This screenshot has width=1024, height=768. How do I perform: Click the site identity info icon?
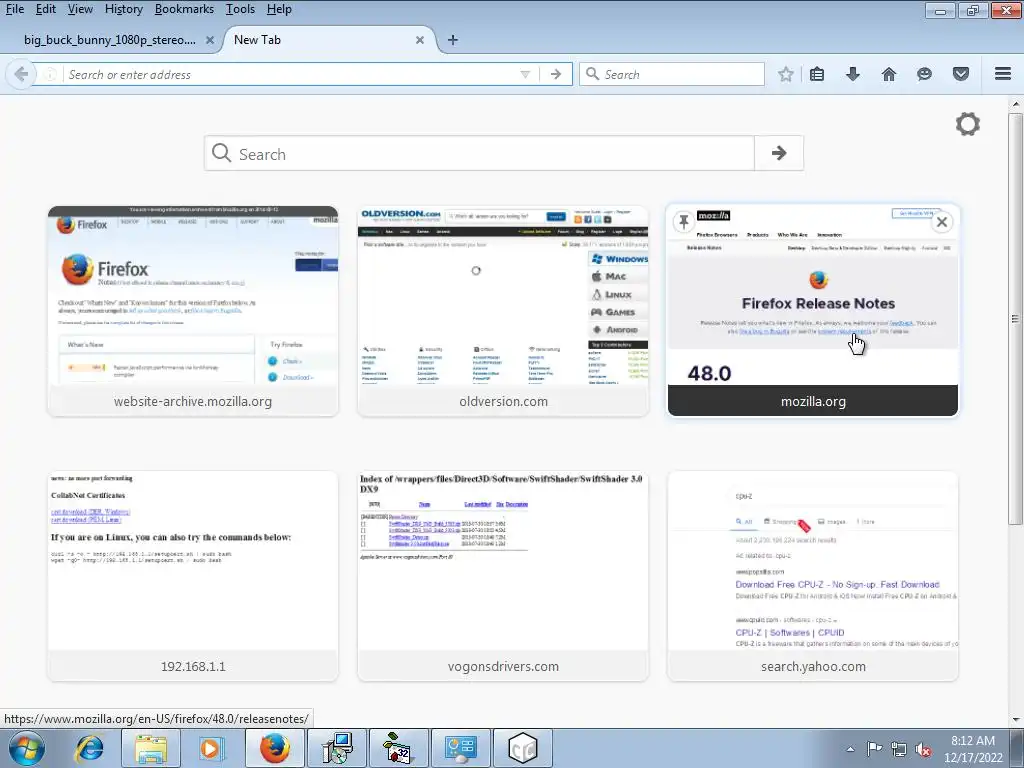point(50,74)
